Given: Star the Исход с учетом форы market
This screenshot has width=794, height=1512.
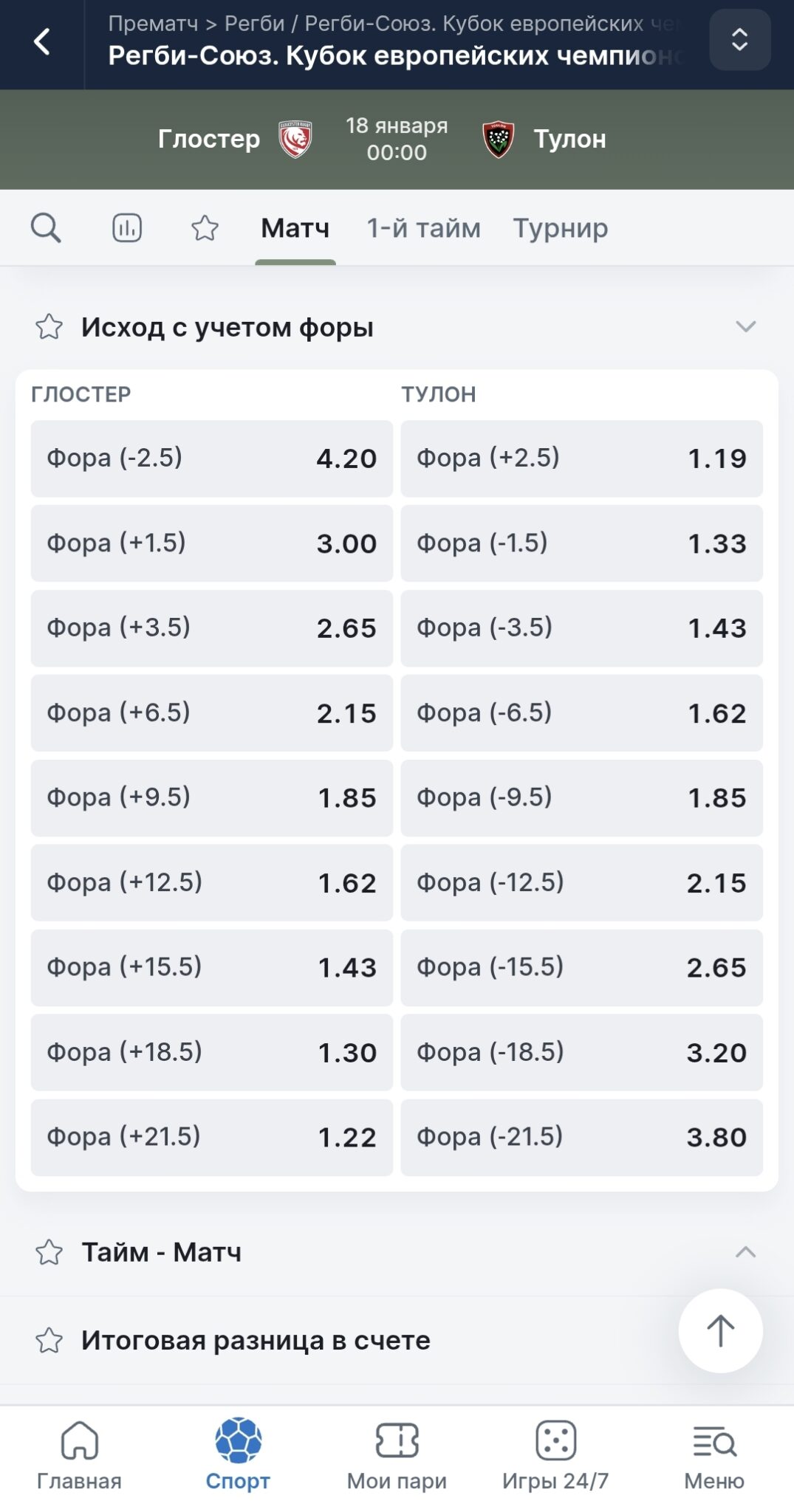Looking at the screenshot, I should click(x=49, y=326).
